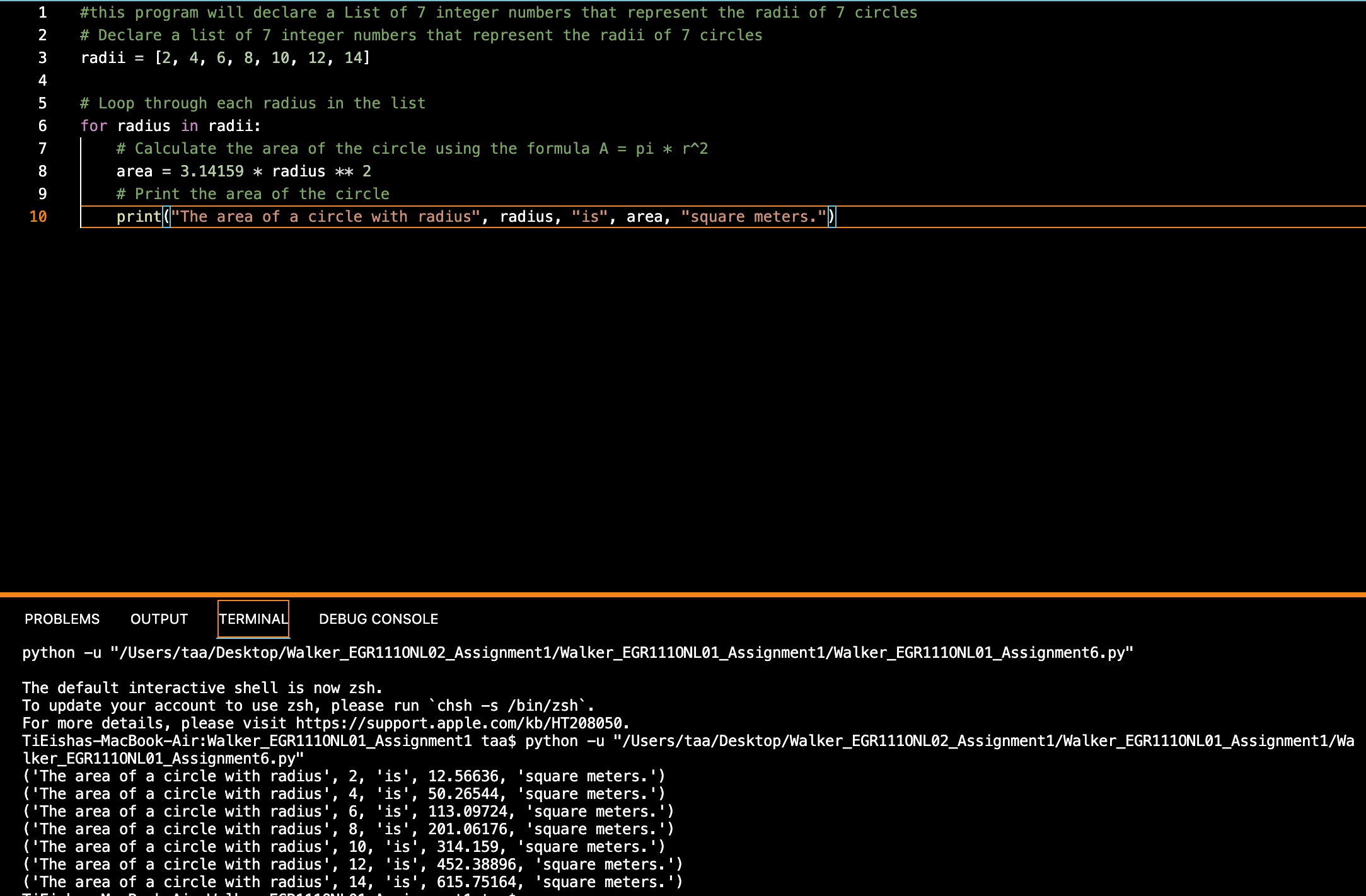Select line number 6 in the gutter
This screenshot has width=1366, height=896.
click(42, 126)
